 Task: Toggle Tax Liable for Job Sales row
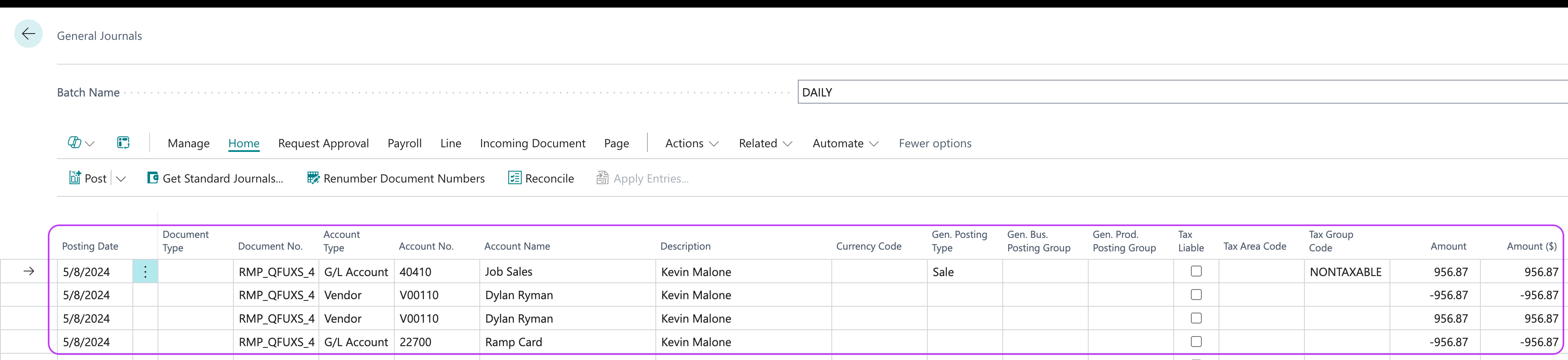tap(1195, 271)
